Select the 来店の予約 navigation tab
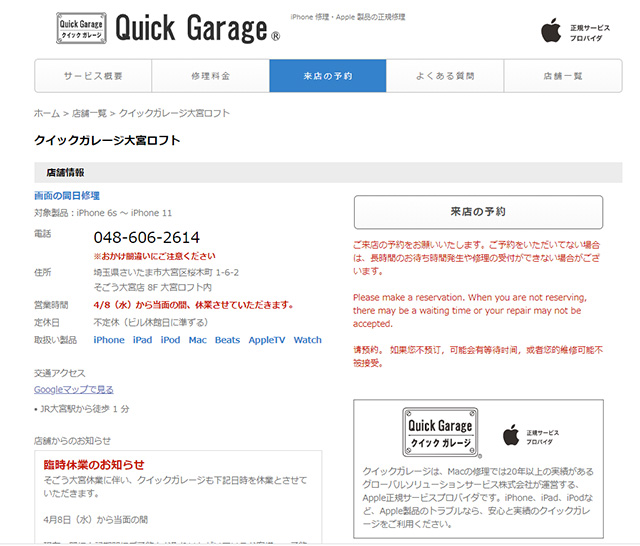 point(328,76)
